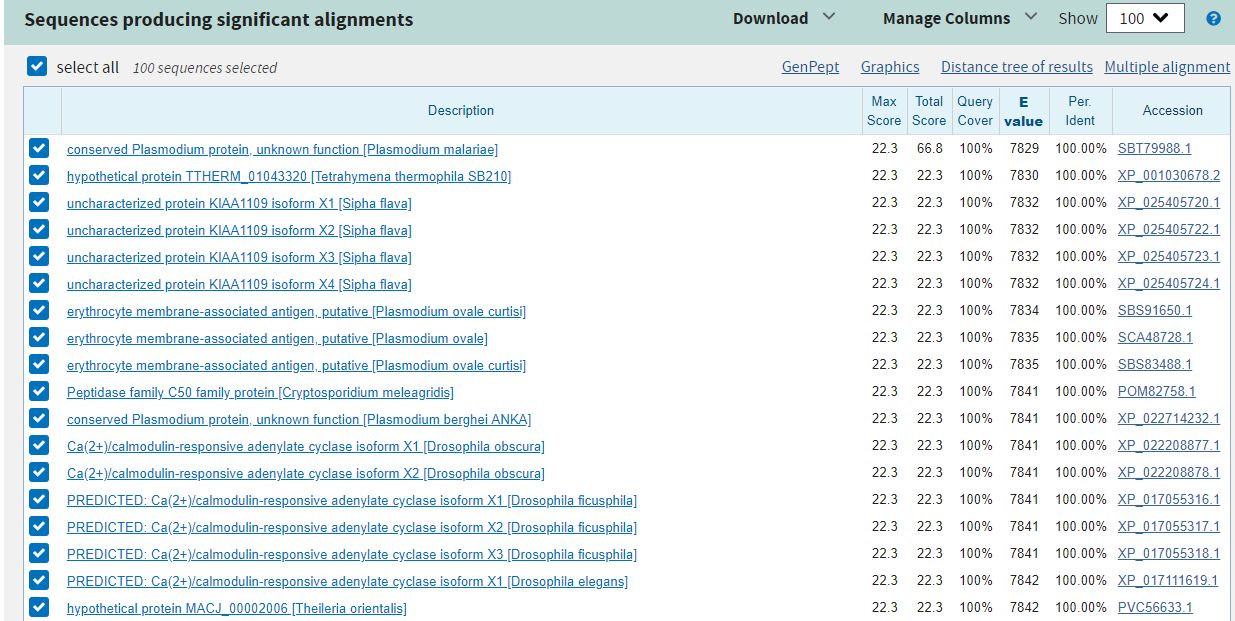This screenshot has height=621, width=1235.
Task: Toggle checkbox for Drosophila elegans row
Action: [39, 580]
